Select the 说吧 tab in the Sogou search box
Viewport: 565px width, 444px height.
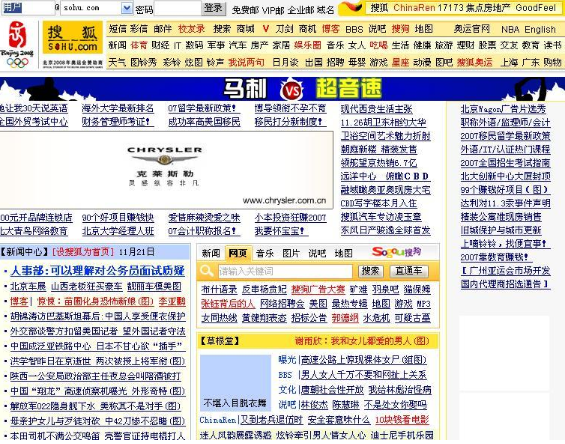[317, 253]
